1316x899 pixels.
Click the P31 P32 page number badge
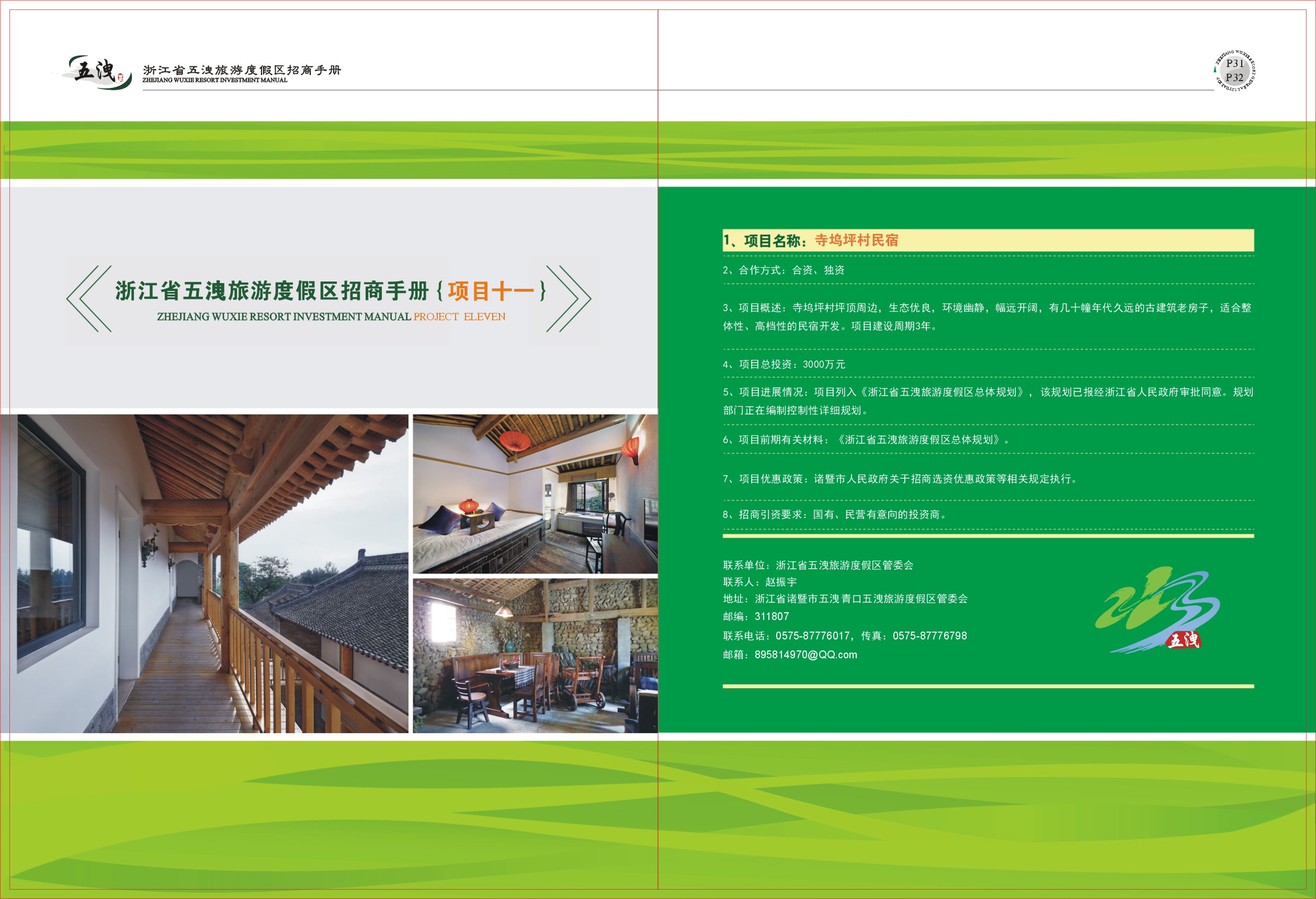point(1234,71)
